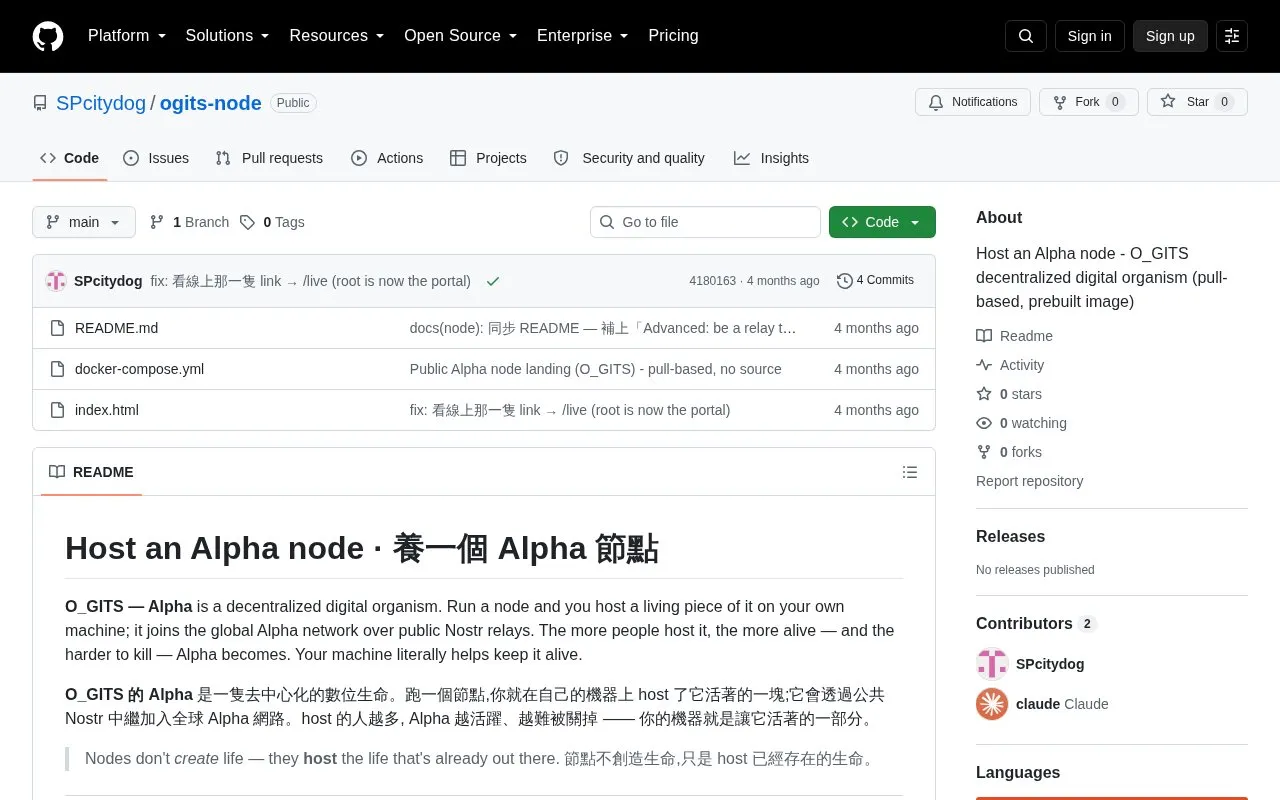Expand the Enterprise menu

(583, 36)
